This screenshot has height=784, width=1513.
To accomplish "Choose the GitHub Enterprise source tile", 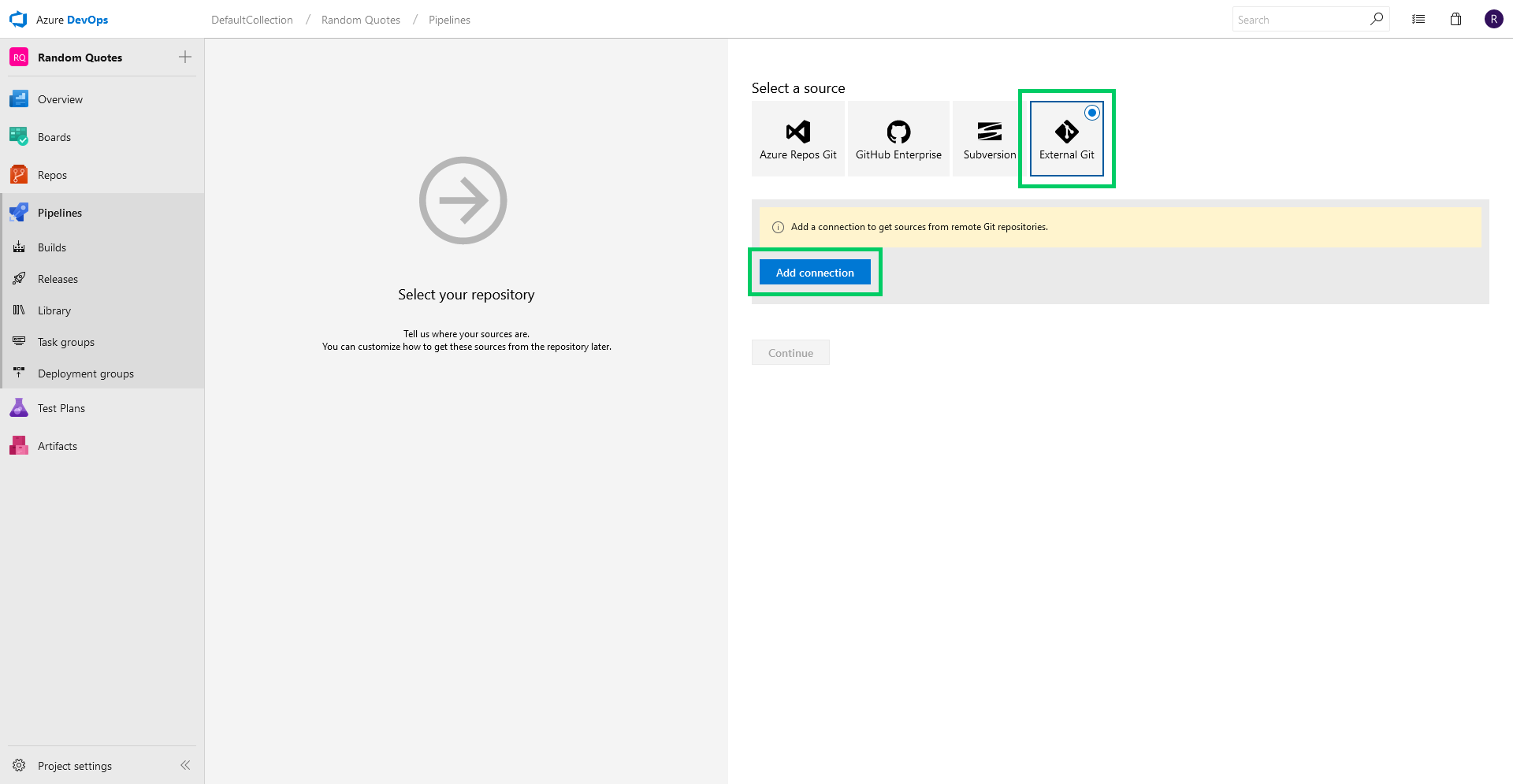I will tap(898, 139).
